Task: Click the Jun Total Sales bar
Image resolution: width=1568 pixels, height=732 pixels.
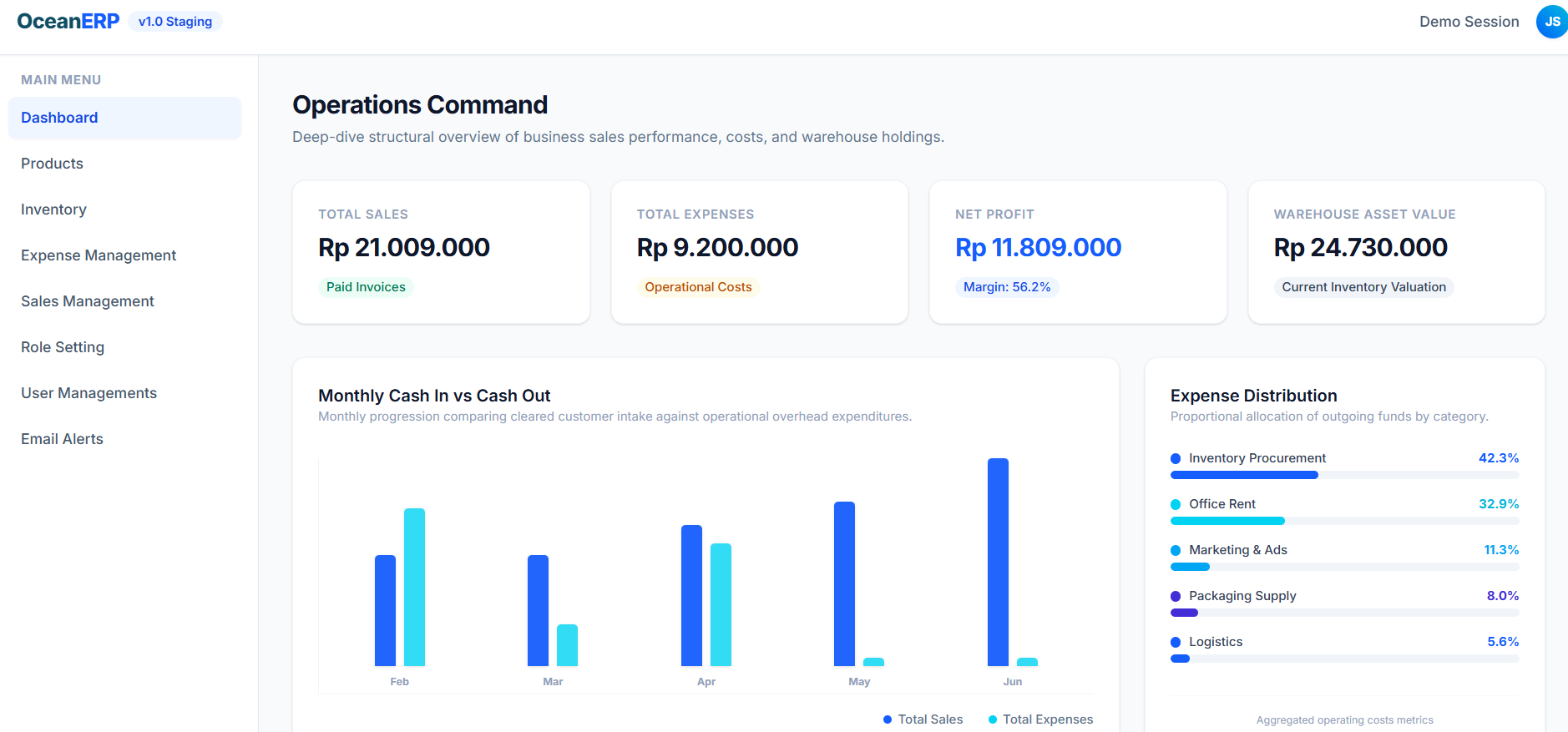Action: pos(998,562)
